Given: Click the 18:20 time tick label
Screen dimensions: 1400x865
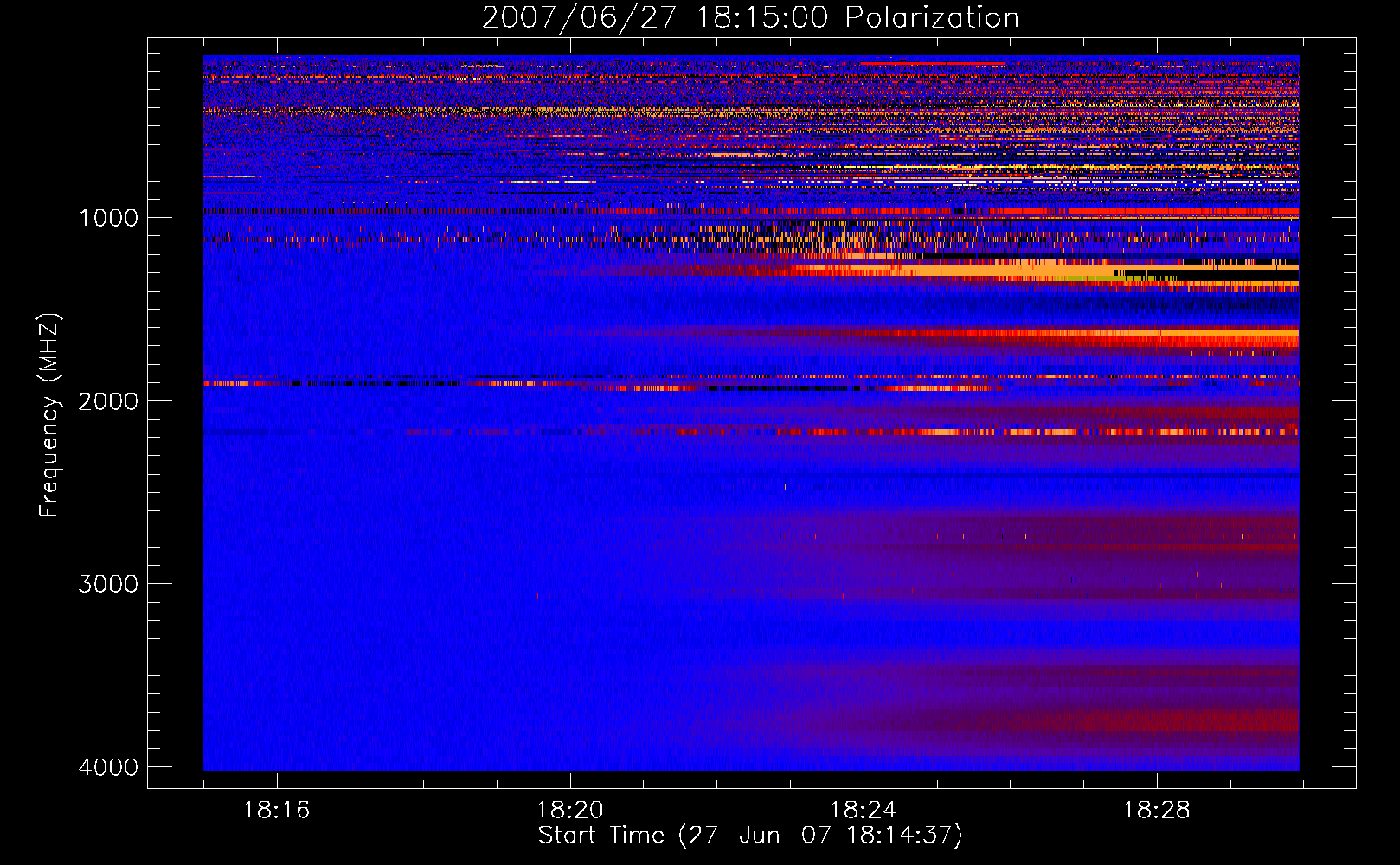Looking at the screenshot, I should [570, 811].
